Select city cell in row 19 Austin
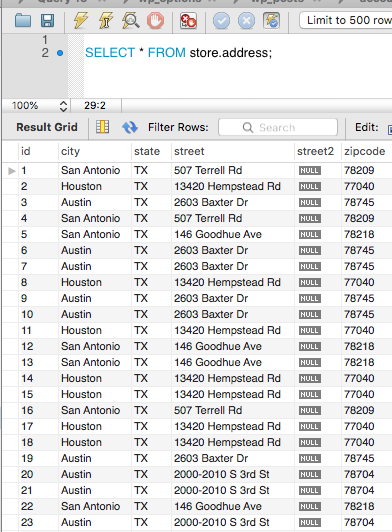The height and width of the screenshot is (532, 392). 94,458
